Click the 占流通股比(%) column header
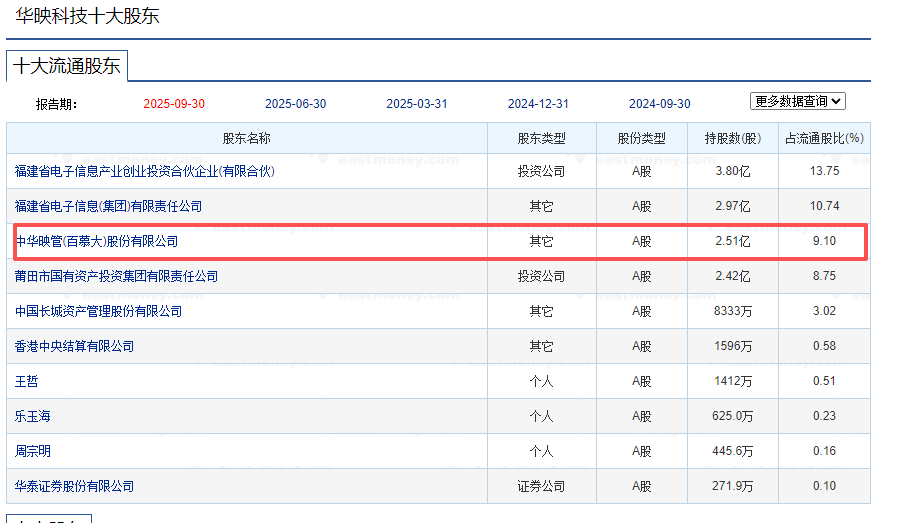Viewport: 916px width, 523px height. coord(824,138)
